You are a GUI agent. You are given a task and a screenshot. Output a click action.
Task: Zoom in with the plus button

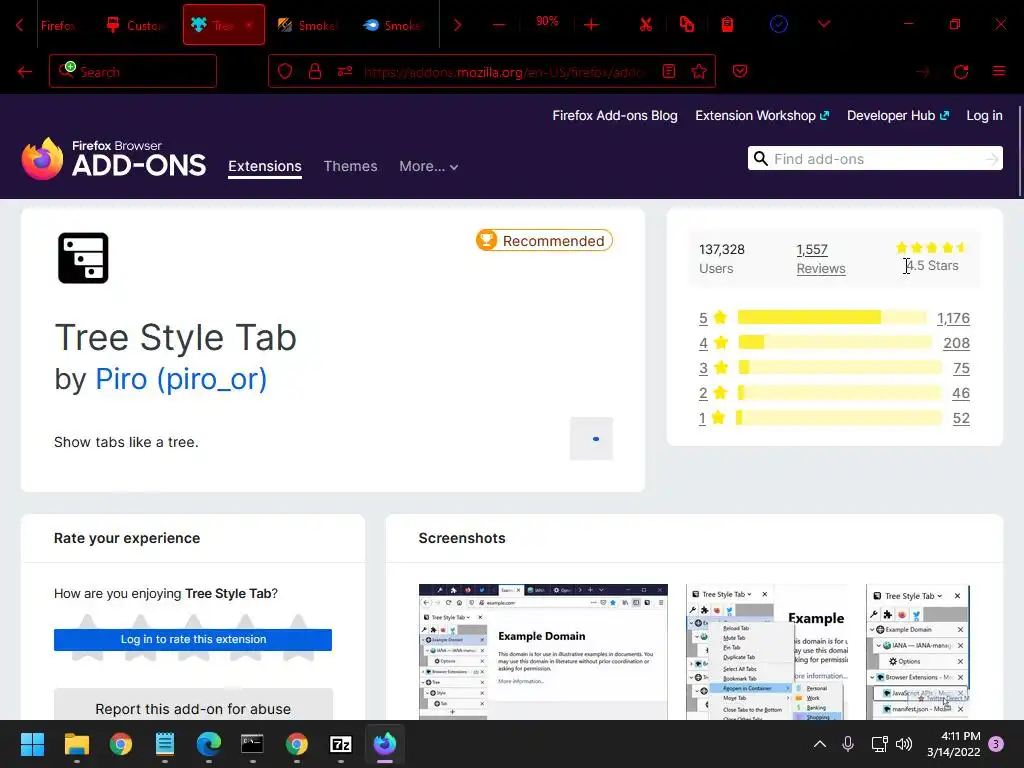click(x=592, y=25)
